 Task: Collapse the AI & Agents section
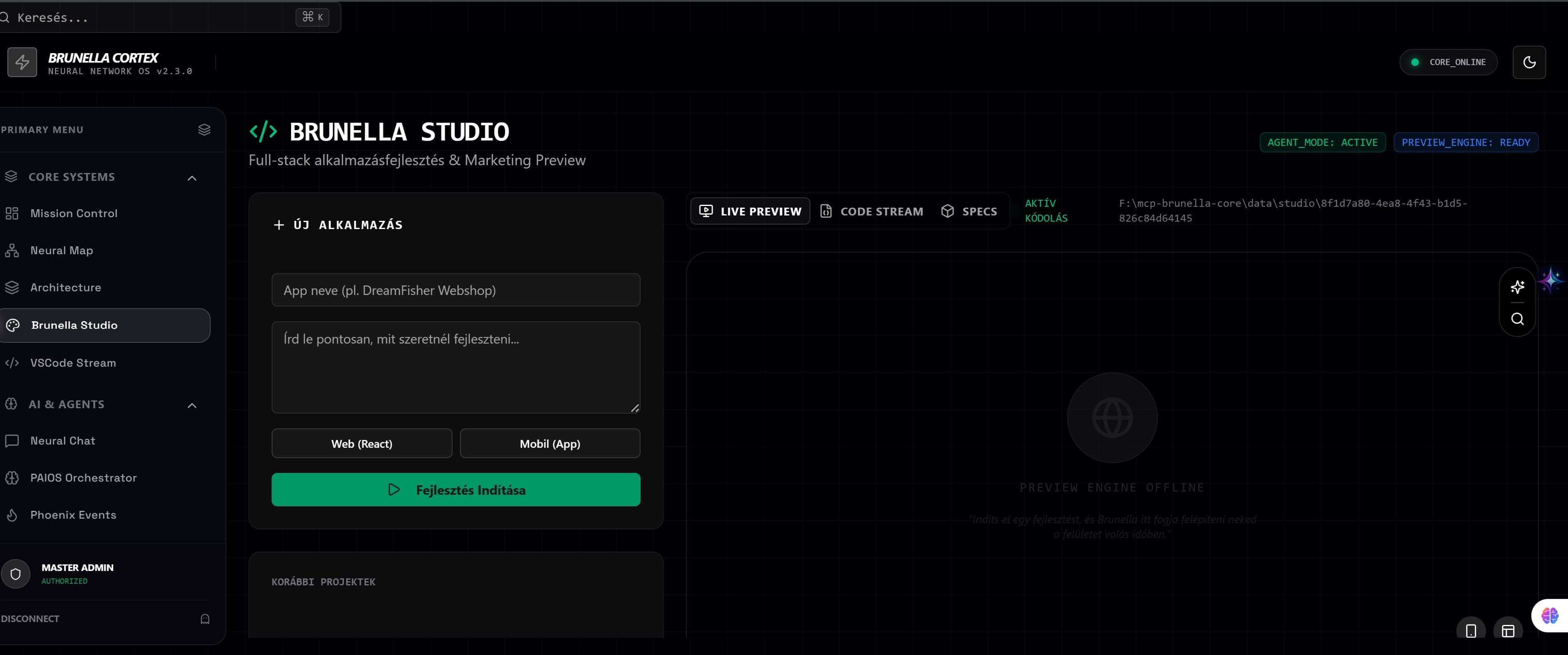pos(192,405)
